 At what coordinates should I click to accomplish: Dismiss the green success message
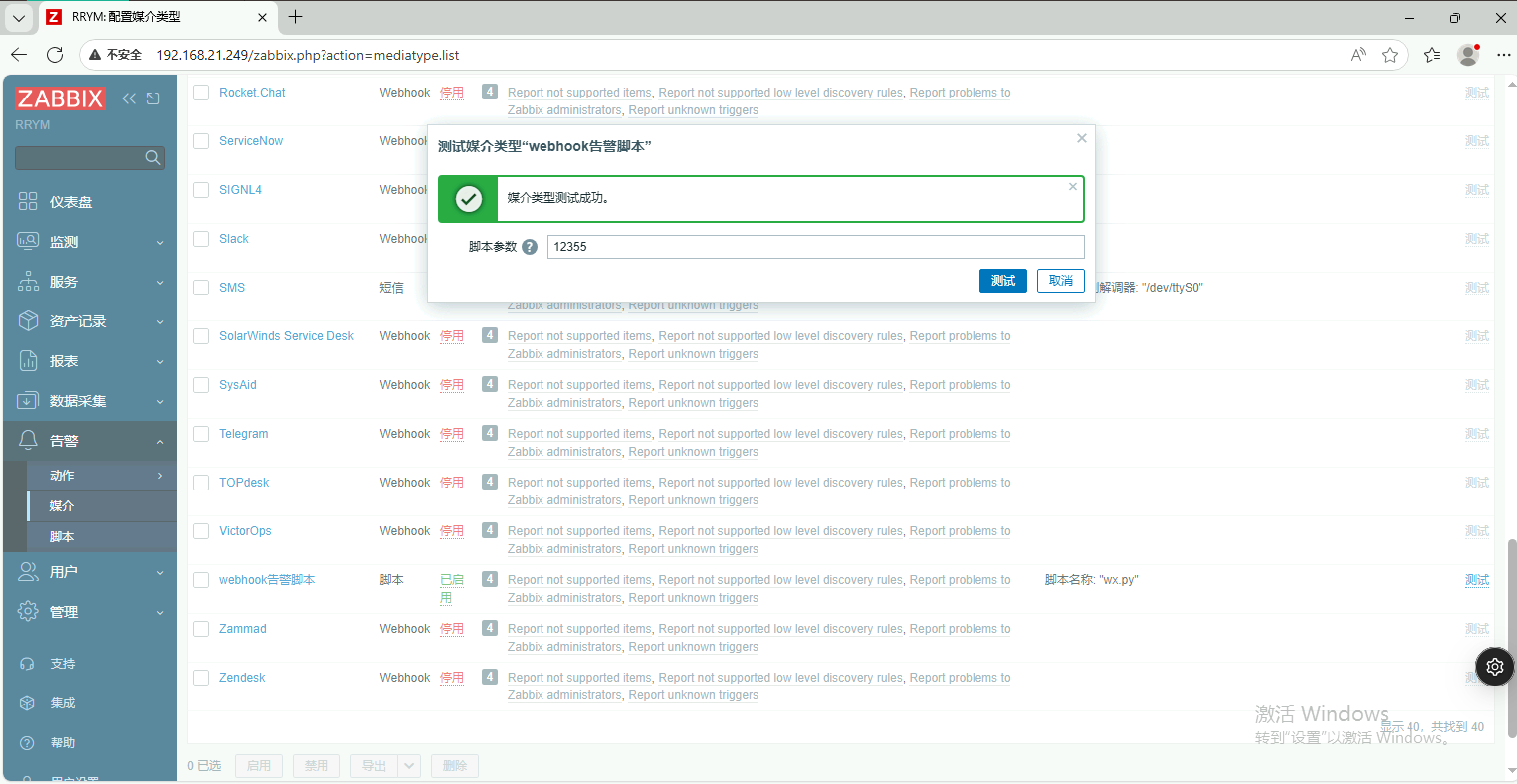point(1072,187)
